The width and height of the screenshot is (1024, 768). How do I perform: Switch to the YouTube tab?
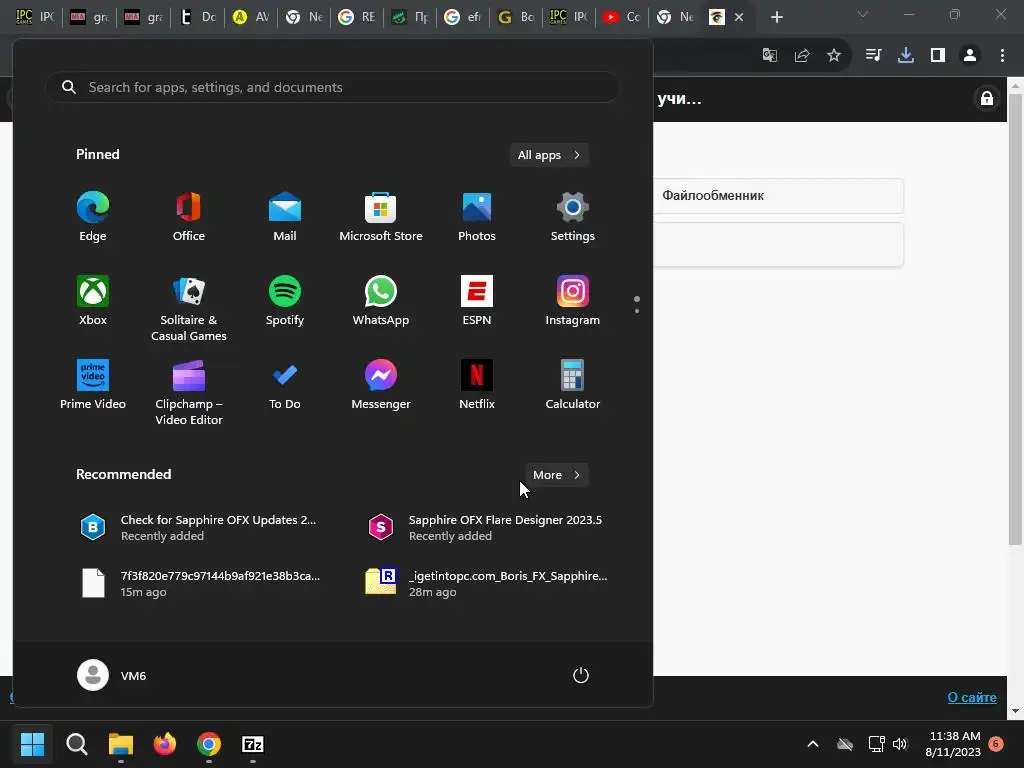[621, 18]
